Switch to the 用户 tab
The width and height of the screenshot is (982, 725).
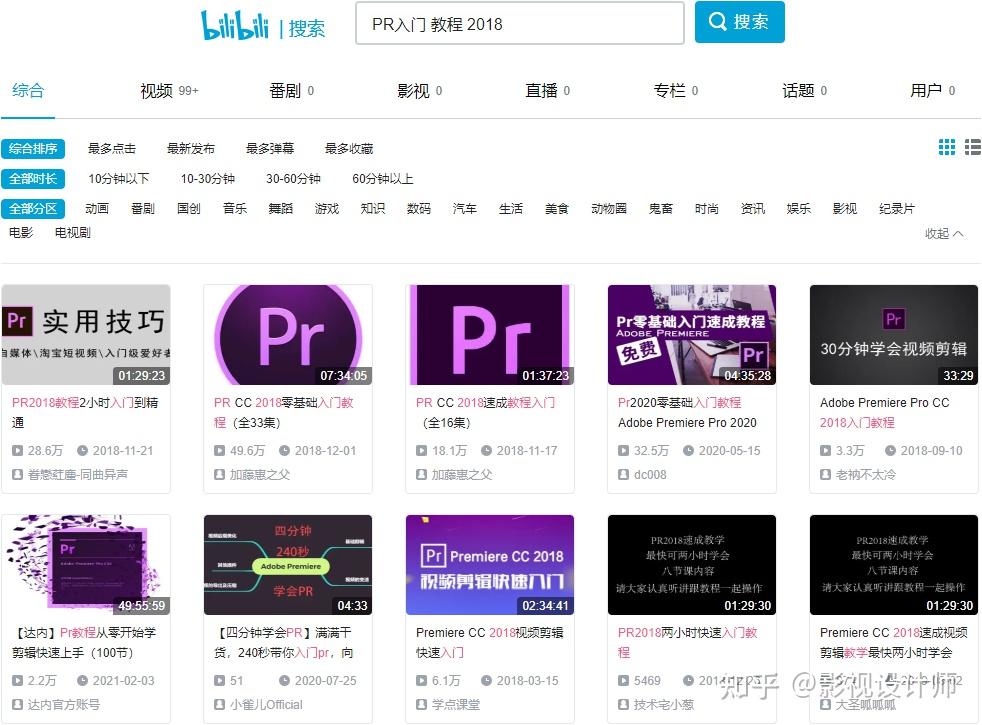click(927, 90)
